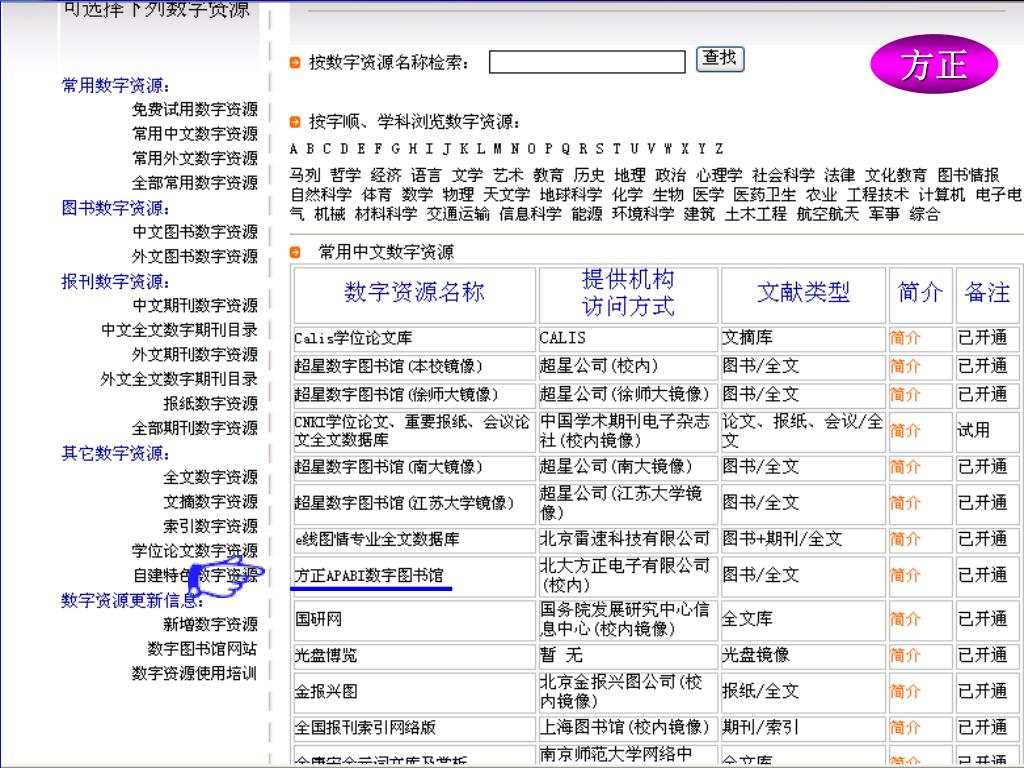Open 索引数字资源 sidebar link

[210, 526]
